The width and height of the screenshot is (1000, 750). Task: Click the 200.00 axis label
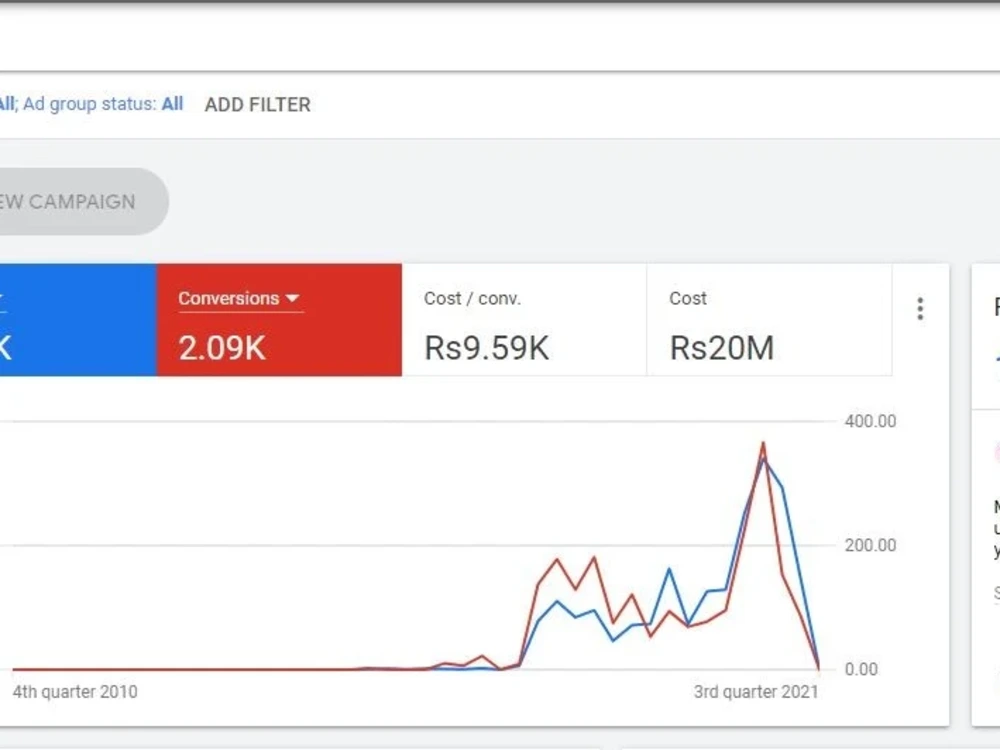tap(870, 545)
